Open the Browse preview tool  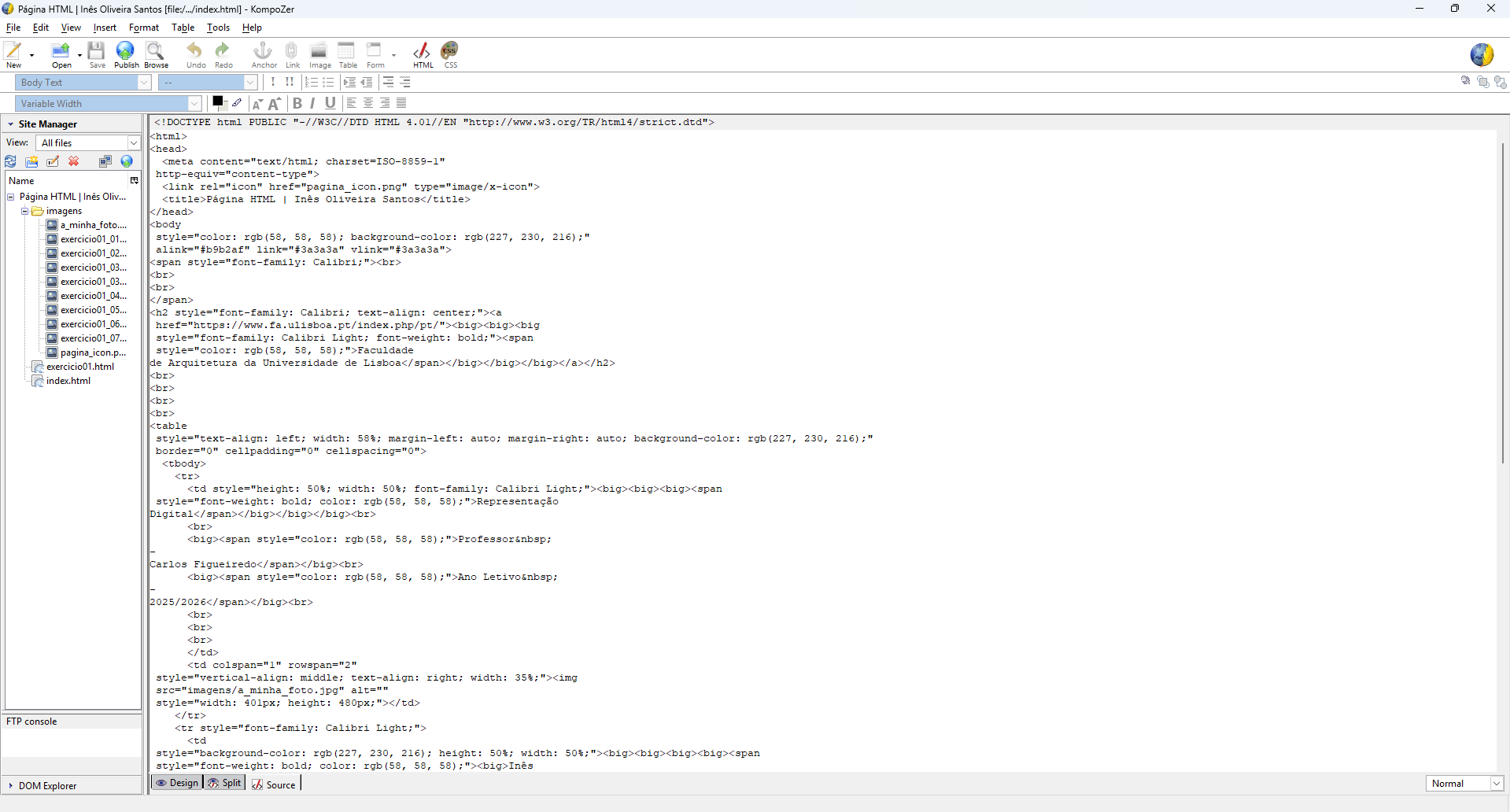coord(156,54)
